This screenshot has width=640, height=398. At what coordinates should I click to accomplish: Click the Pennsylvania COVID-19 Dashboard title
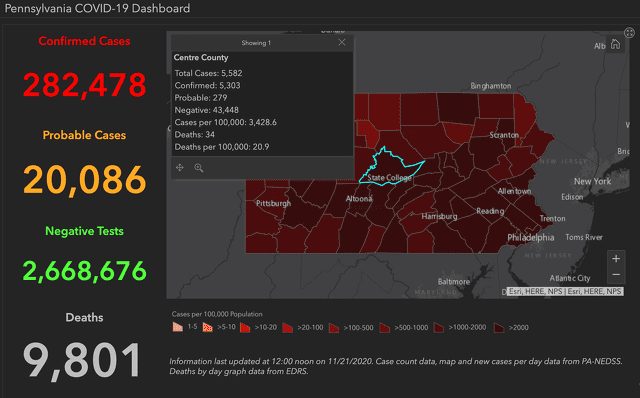(97, 9)
